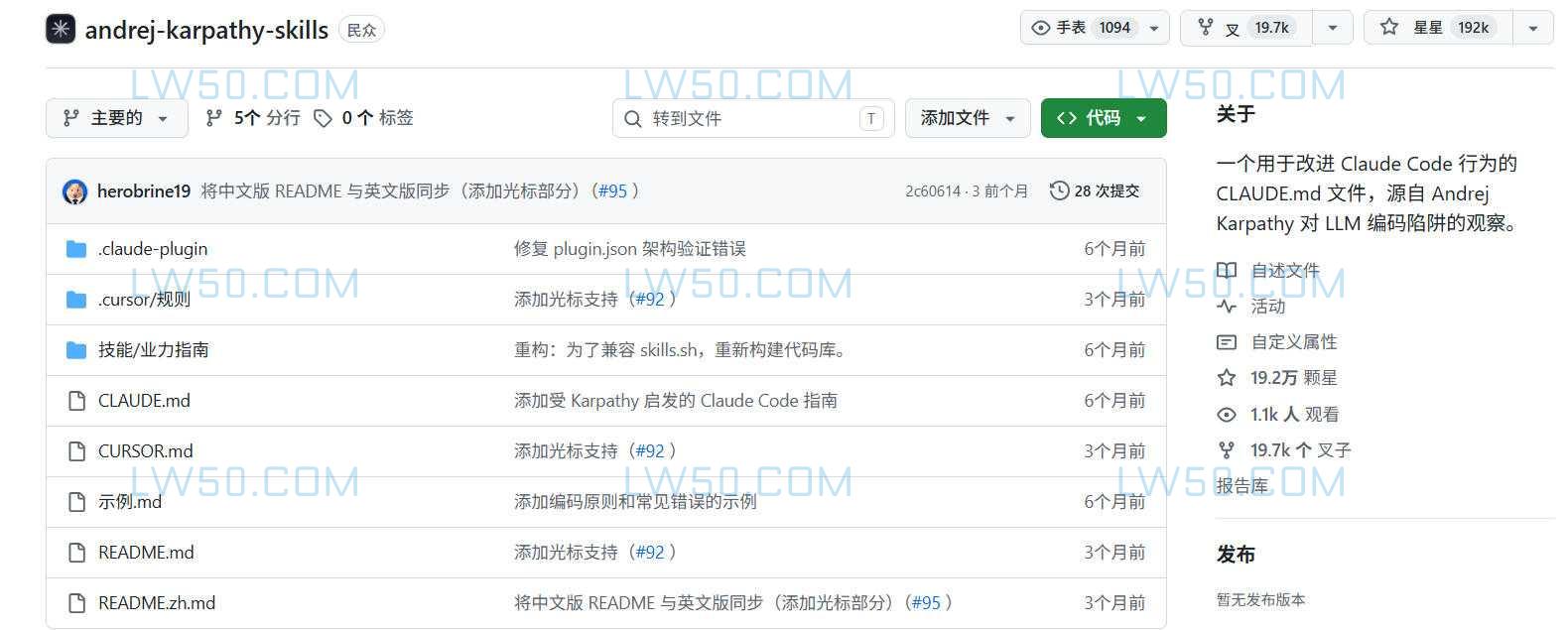Open the 发布 releases heading
1568x630 pixels.
[x=1237, y=555]
